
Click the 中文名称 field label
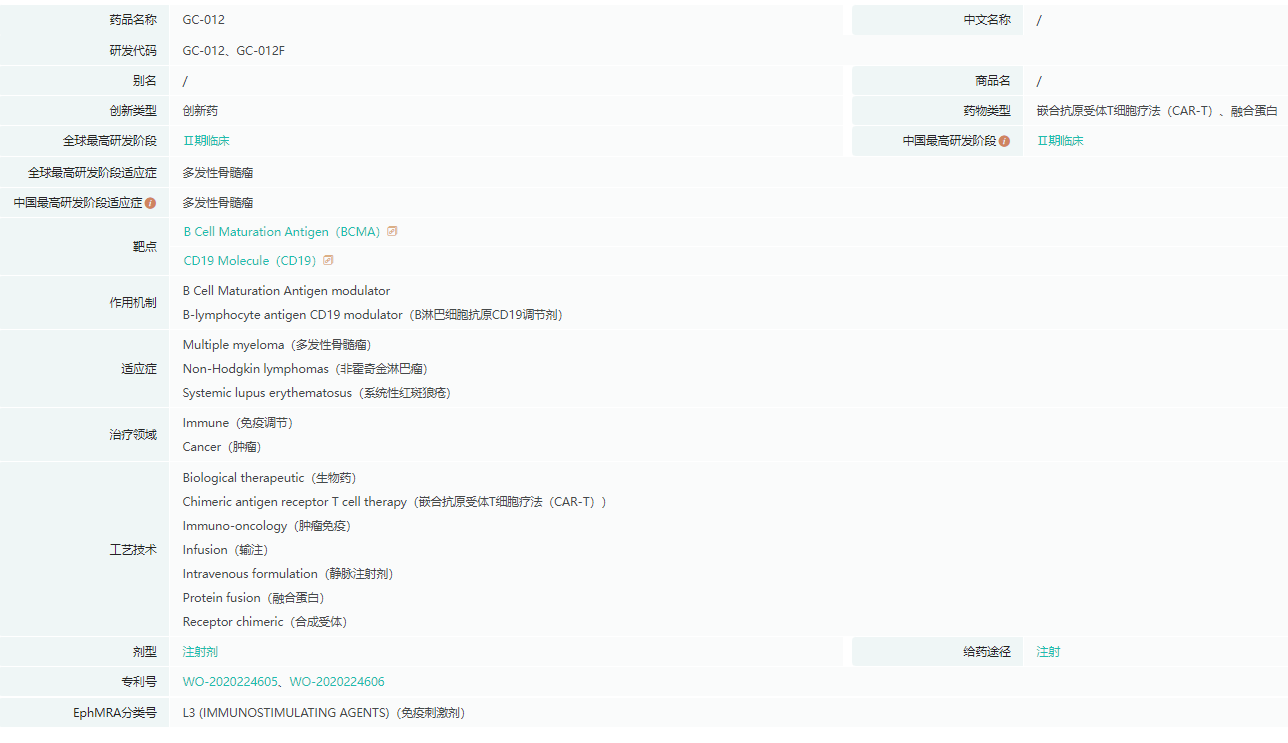click(987, 20)
